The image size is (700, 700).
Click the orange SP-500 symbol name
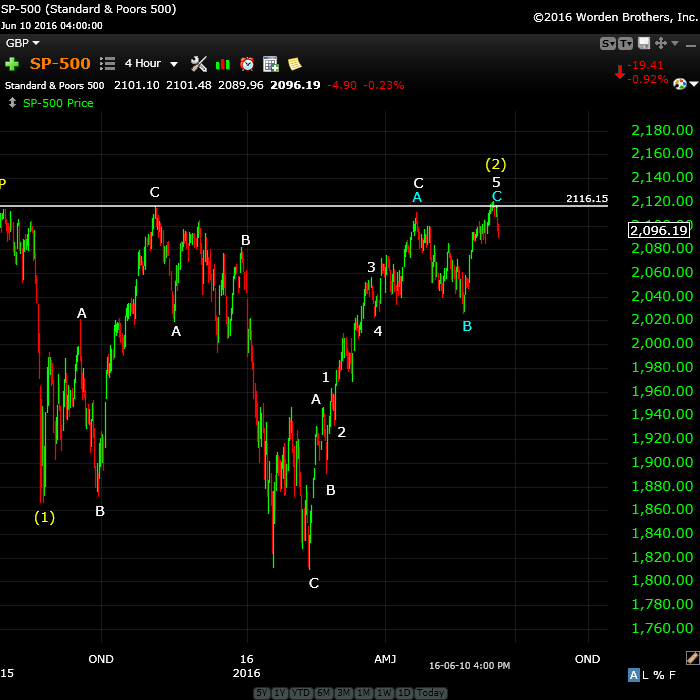[60, 63]
